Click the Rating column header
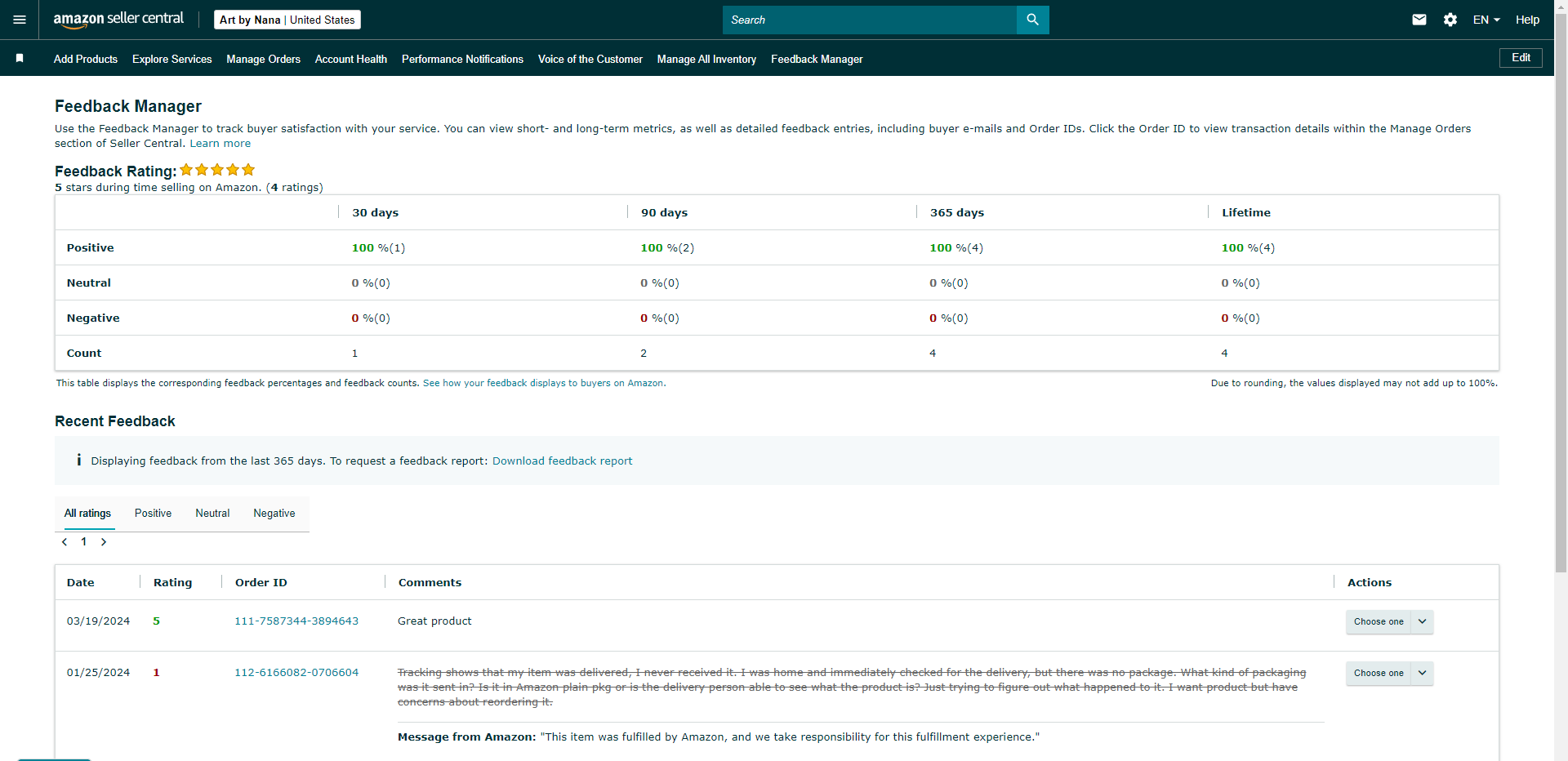Viewport: 1568px width, 761px height. pyautogui.click(x=173, y=582)
